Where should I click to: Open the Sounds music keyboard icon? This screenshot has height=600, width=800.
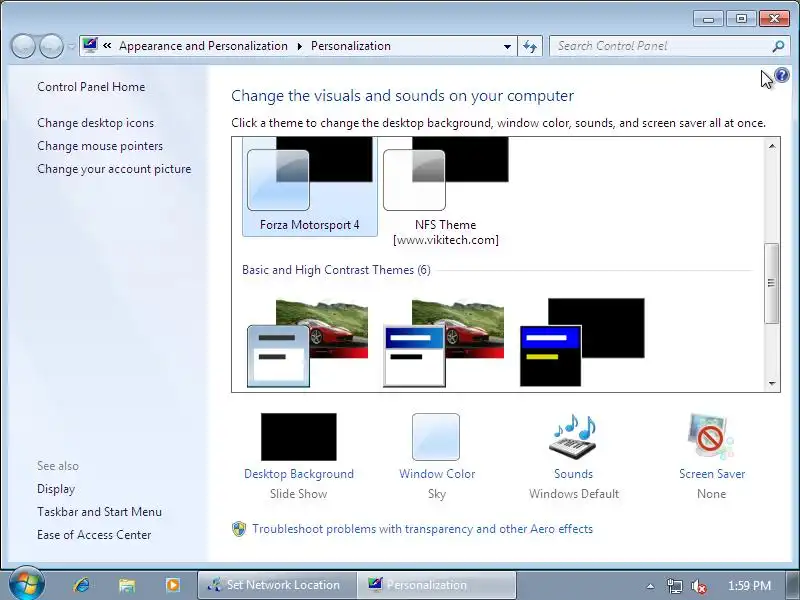tap(573, 437)
